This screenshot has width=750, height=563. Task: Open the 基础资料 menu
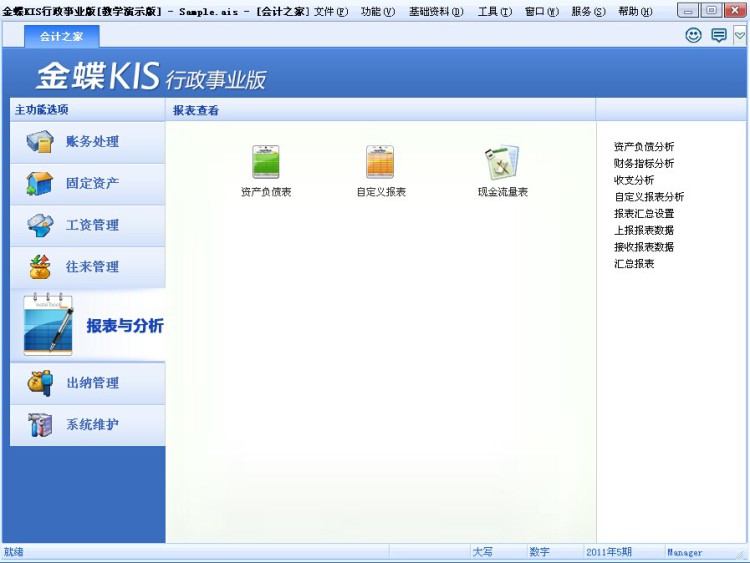click(x=435, y=11)
